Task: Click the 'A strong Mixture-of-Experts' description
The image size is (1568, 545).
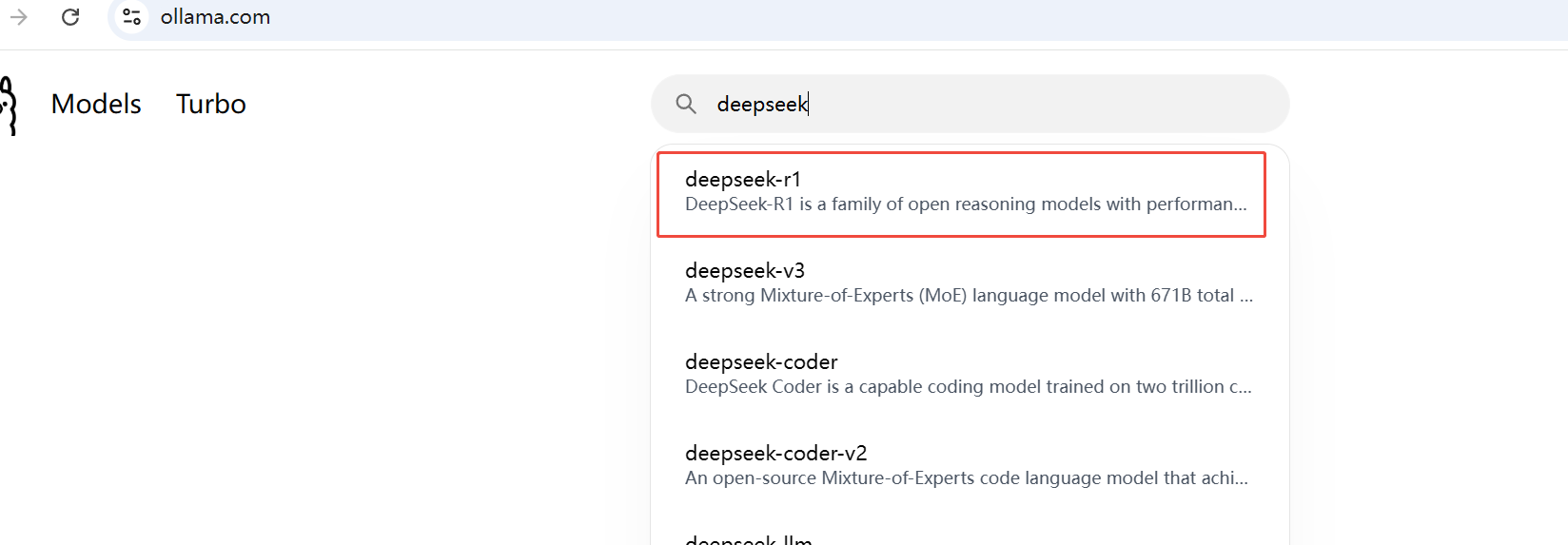Action: tap(969, 296)
